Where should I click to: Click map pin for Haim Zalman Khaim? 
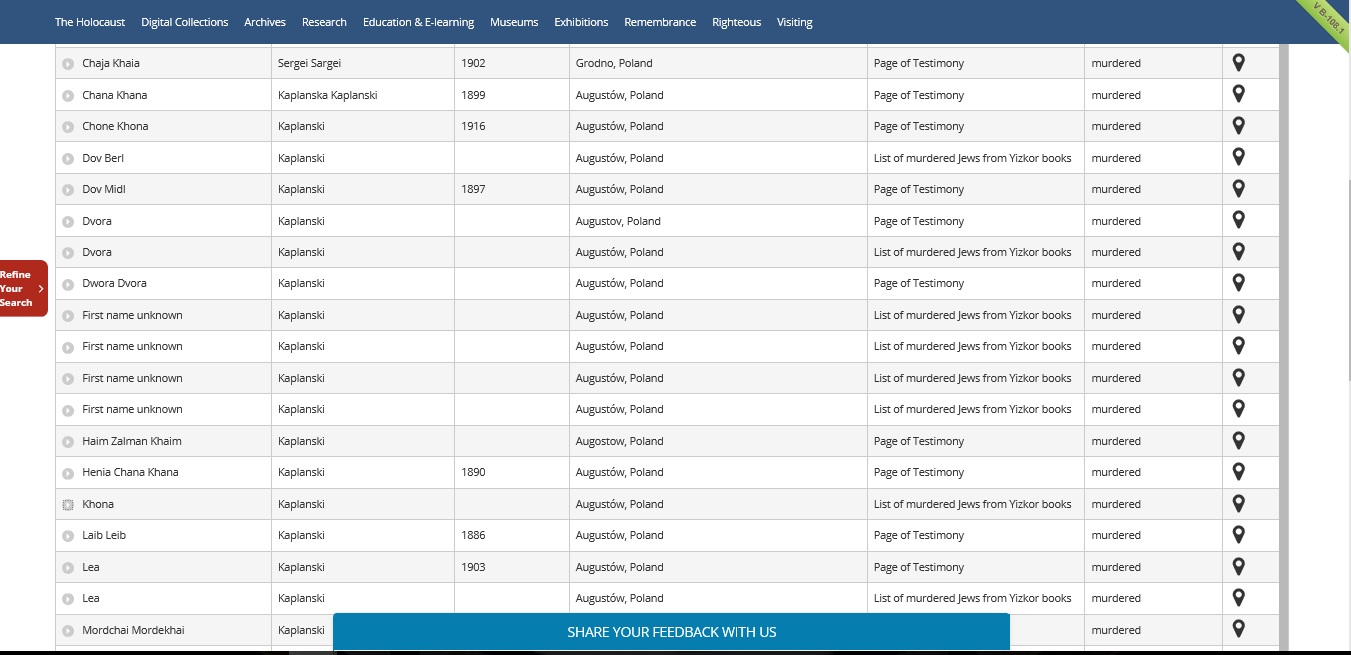coord(1238,441)
